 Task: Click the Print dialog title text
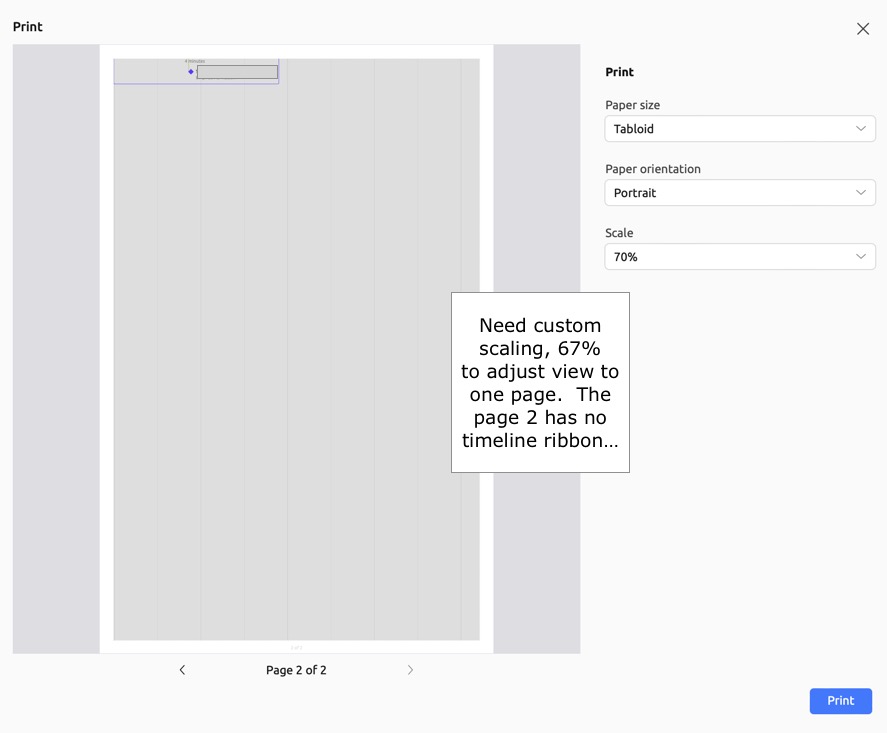[x=28, y=27]
